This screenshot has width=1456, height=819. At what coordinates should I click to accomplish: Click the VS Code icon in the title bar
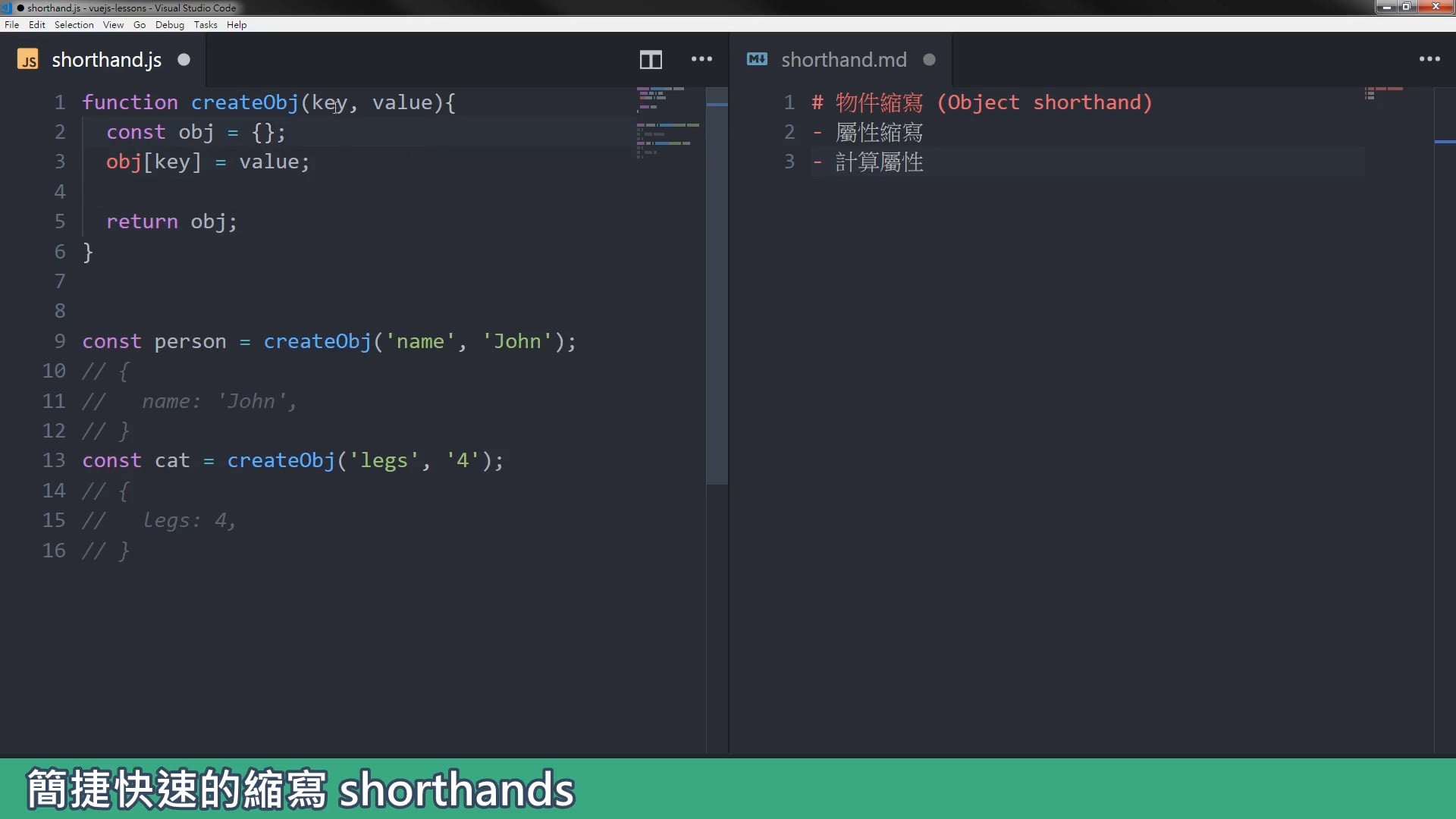(x=8, y=8)
